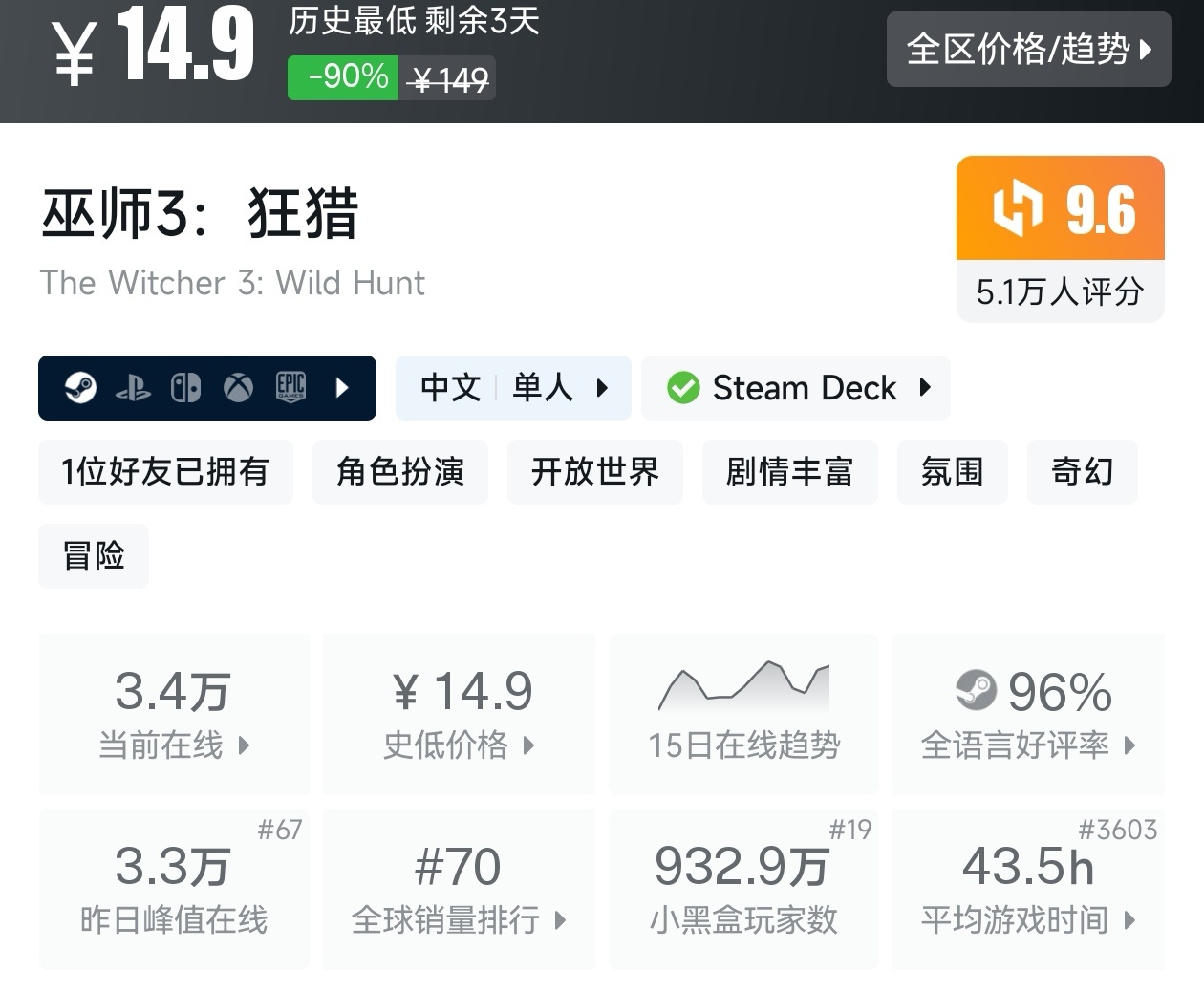The width and height of the screenshot is (1204, 993).
Task: Tap the Xiaoheihe logo in score badge
Action: [1017, 207]
